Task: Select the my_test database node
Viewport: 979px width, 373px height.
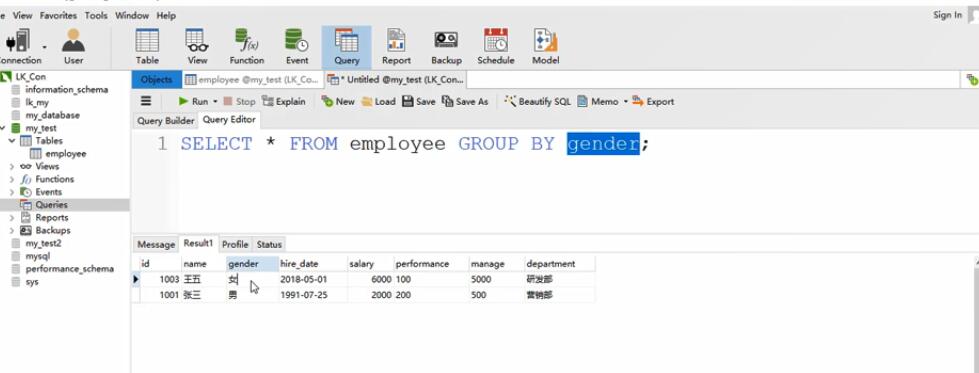Action: pyautogui.click(x=41, y=128)
